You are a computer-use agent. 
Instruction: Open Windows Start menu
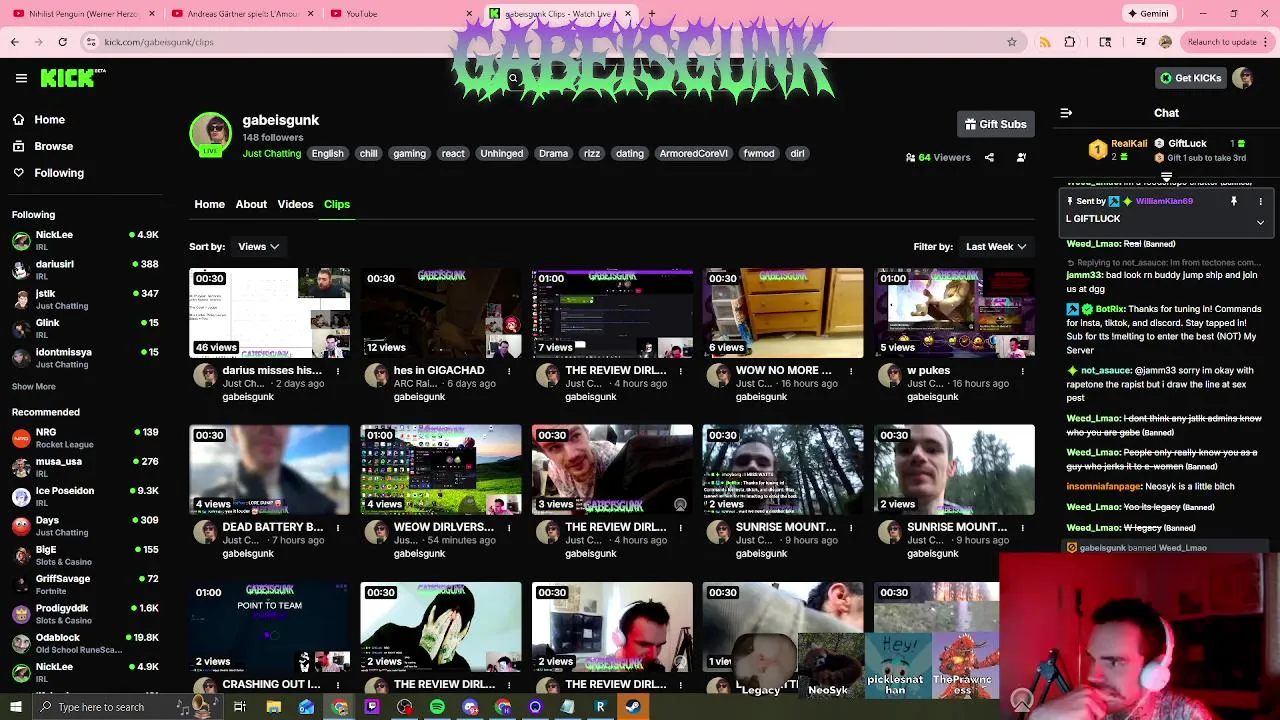click(16, 707)
